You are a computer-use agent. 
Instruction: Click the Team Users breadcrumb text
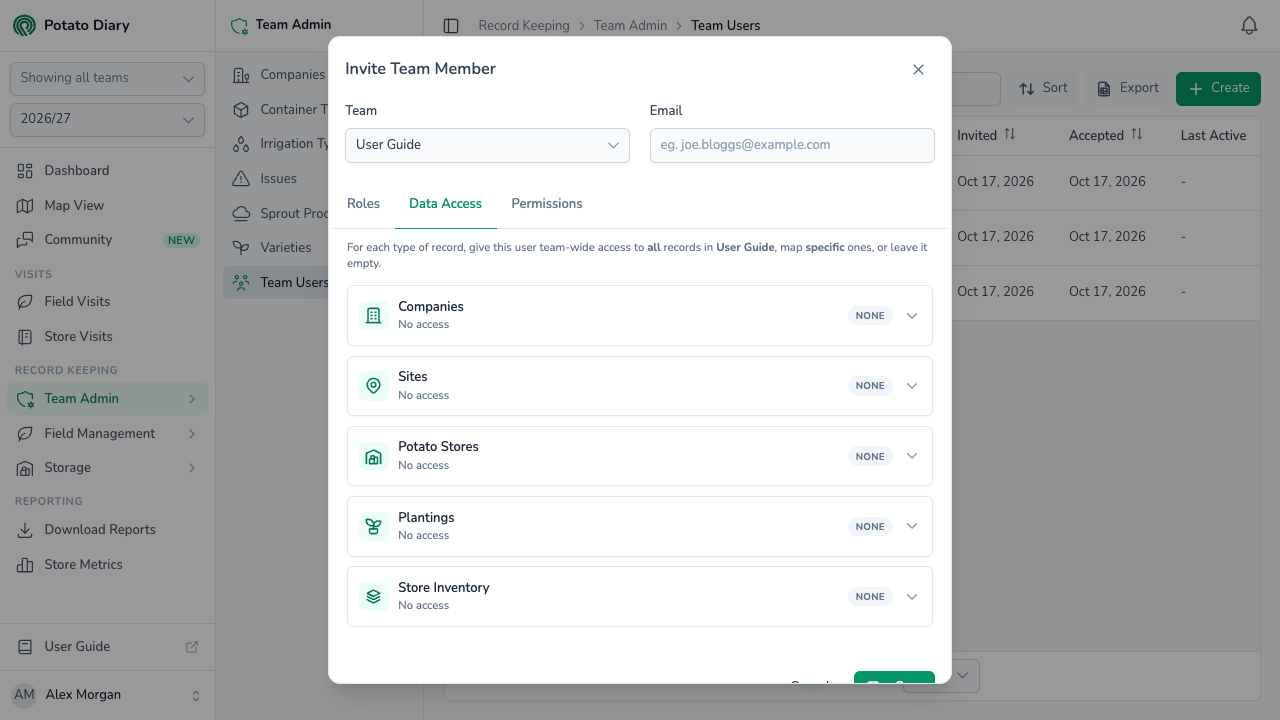pos(726,26)
